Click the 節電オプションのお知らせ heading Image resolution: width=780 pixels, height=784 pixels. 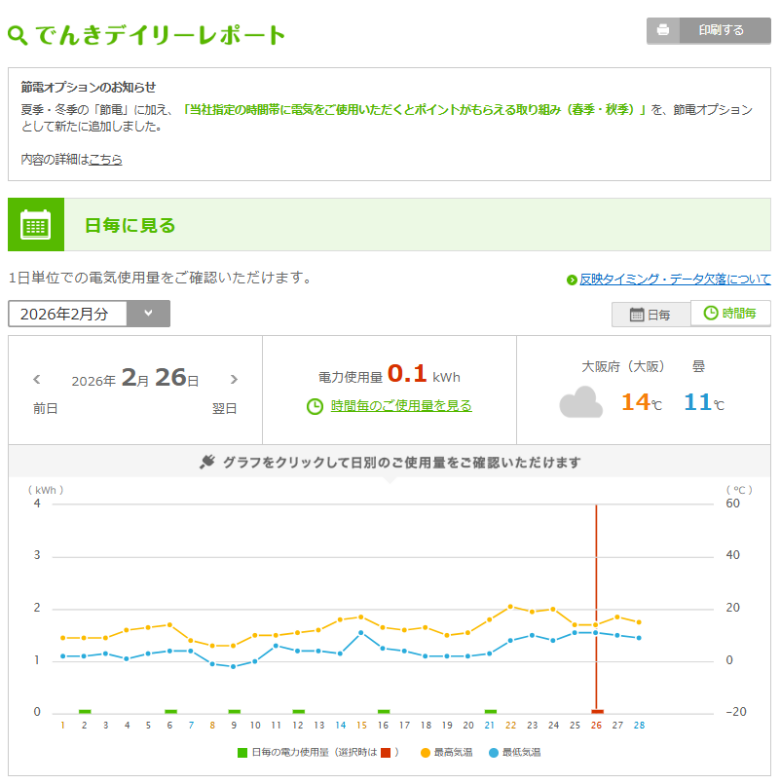click(x=88, y=87)
